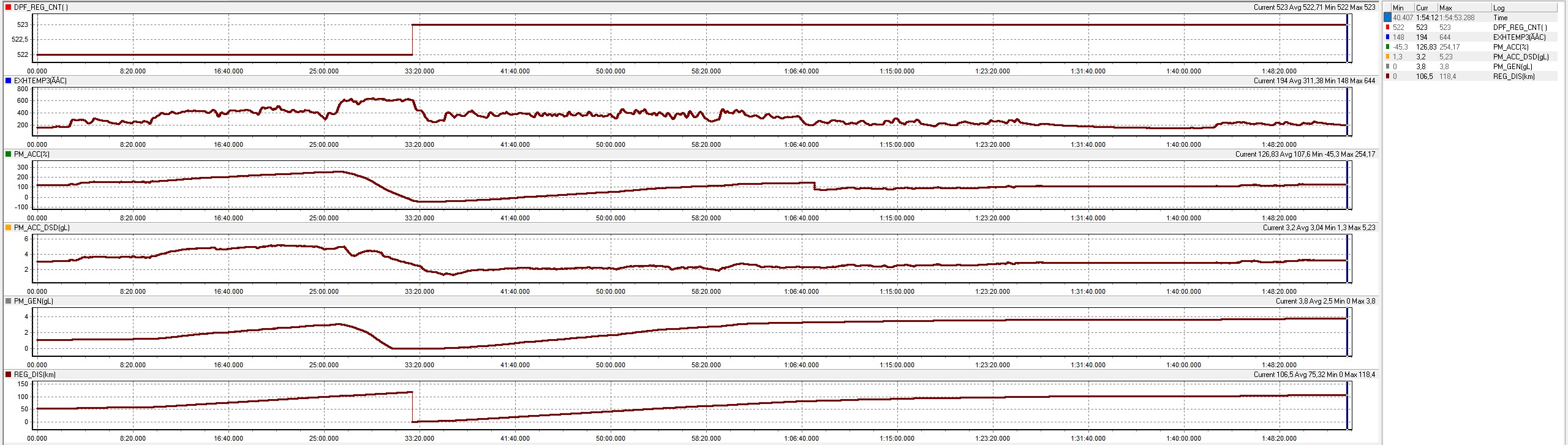Click the Curr column header in the legend

[x=1422, y=8]
